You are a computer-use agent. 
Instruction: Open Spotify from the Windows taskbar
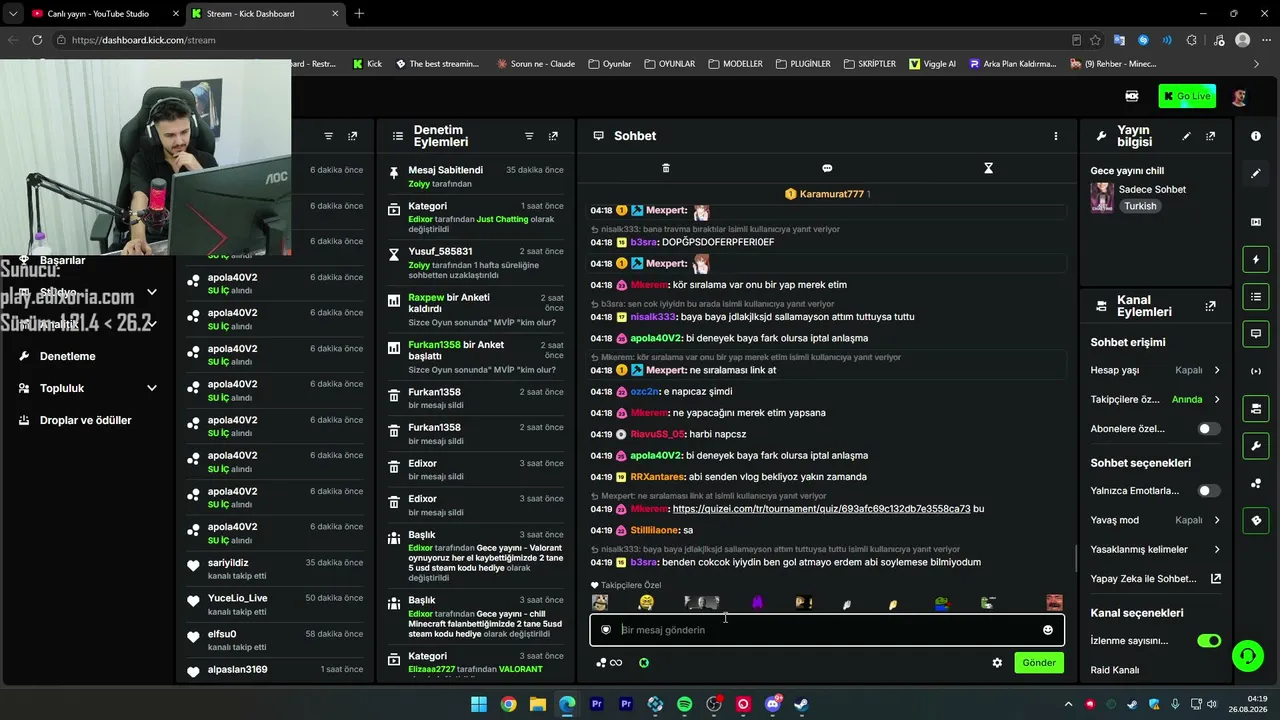click(x=684, y=704)
